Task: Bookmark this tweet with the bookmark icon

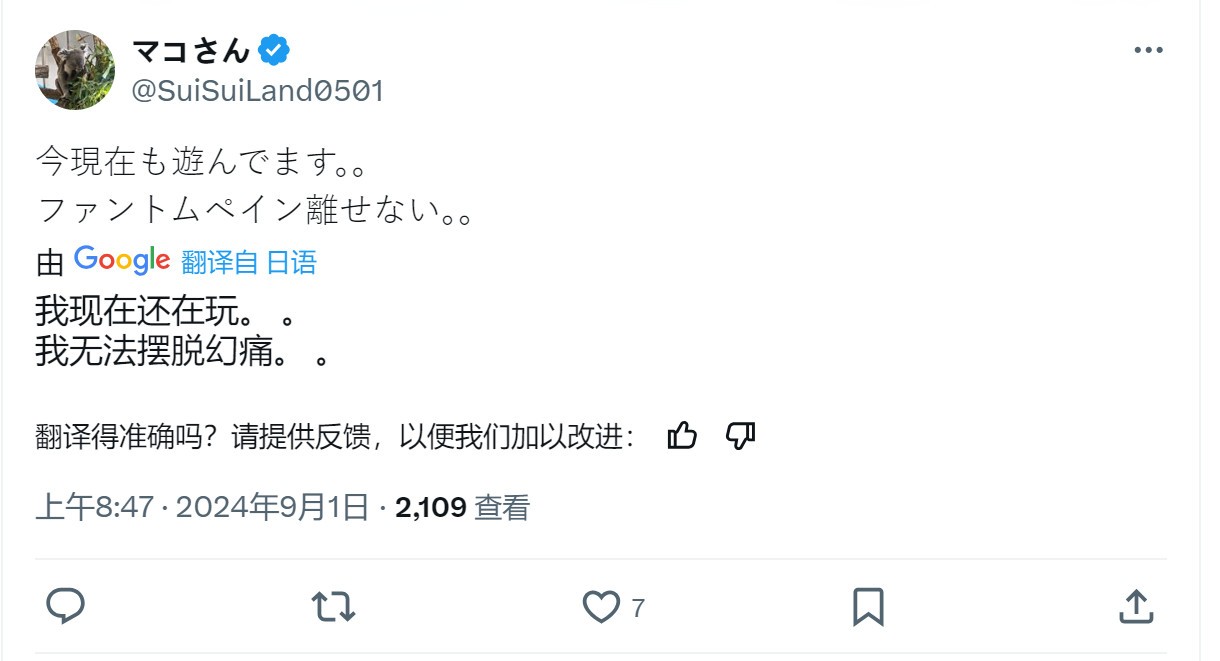Action: (x=870, y=605)
